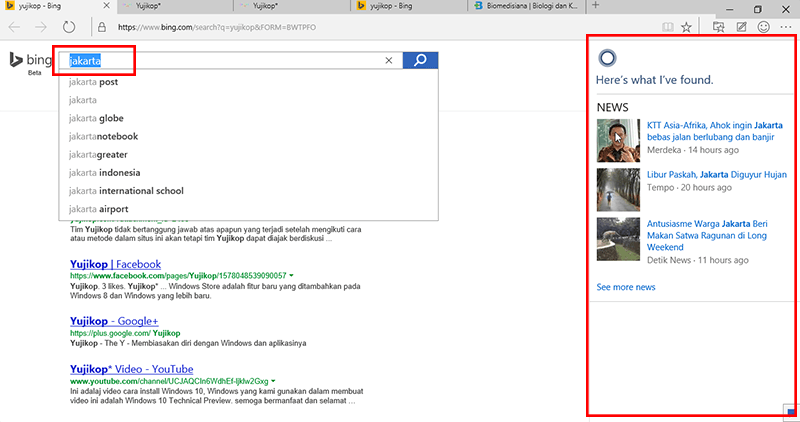Minimize the browser window

(x=730, y=9)
